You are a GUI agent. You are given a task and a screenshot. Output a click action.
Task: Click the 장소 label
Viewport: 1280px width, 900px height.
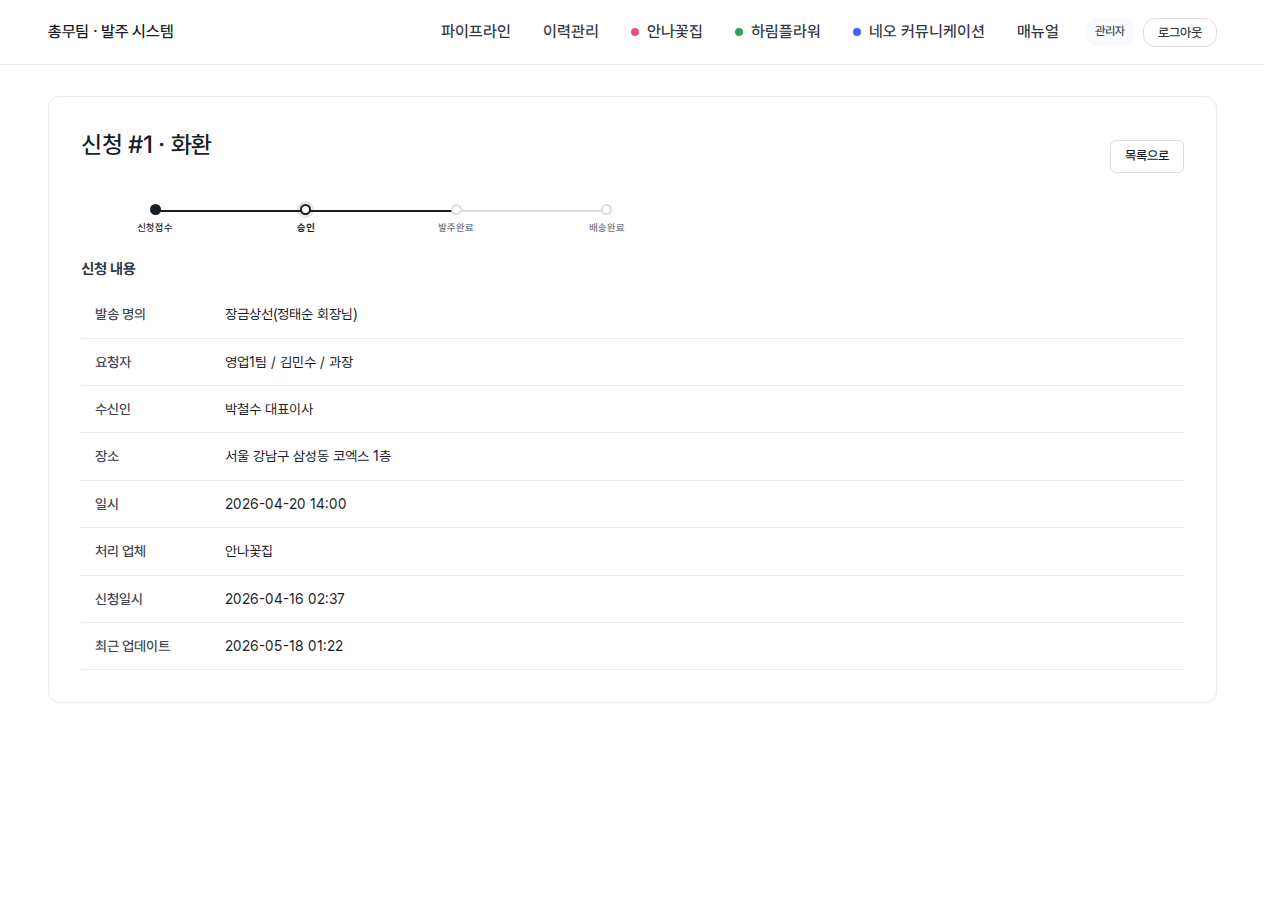[107, 456]
